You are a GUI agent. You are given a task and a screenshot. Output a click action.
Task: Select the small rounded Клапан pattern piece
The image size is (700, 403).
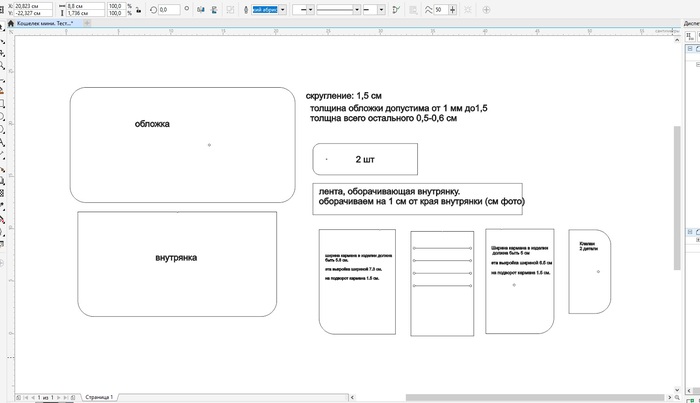tap(589, 271)
